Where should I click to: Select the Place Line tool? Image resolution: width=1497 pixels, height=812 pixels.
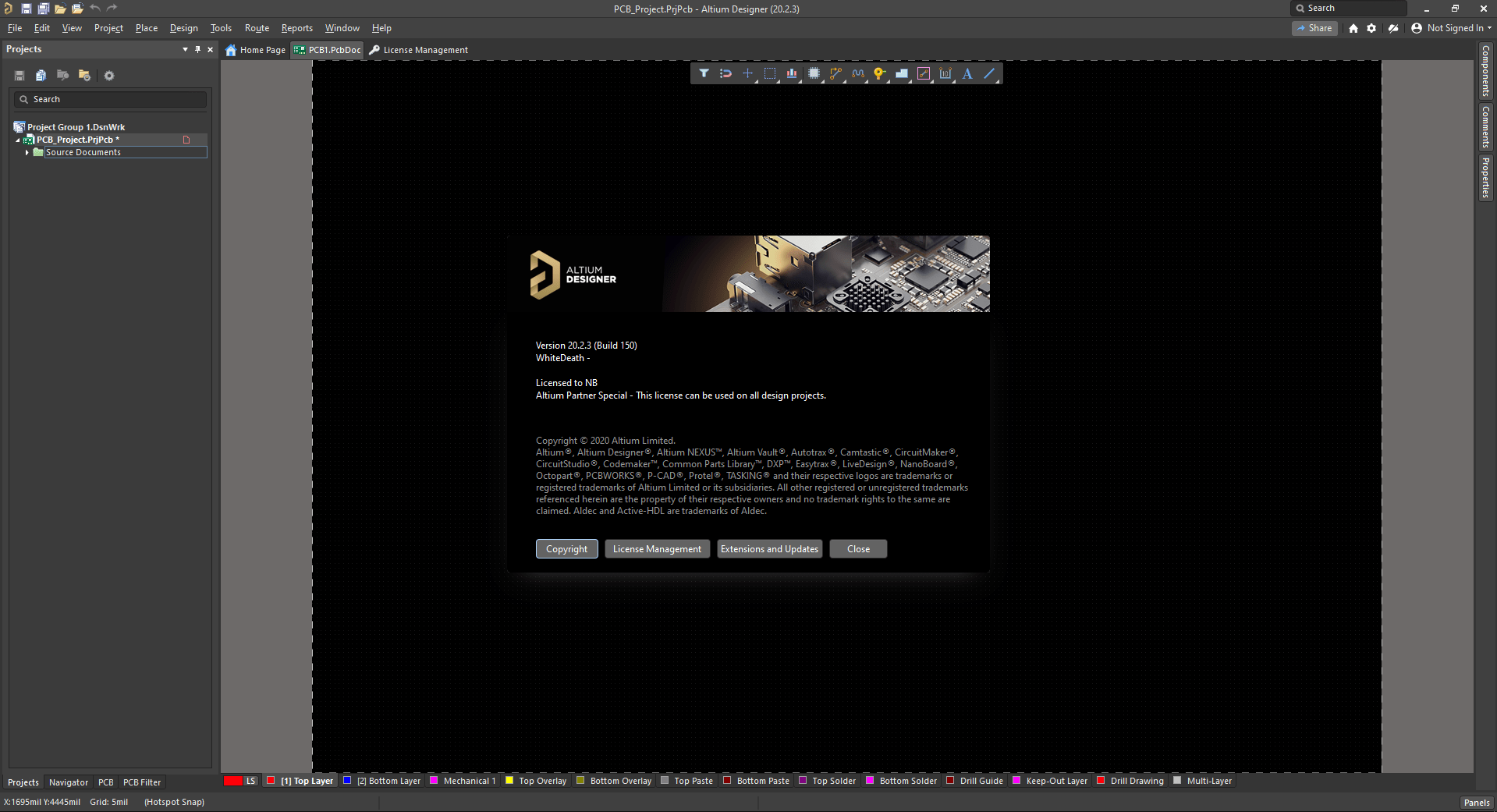[x=989, y=73]
